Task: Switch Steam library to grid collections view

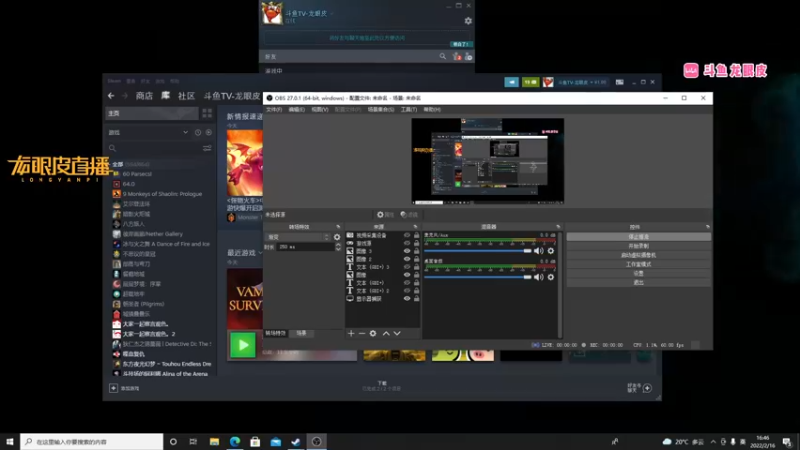Action: [x=207, y=113]
